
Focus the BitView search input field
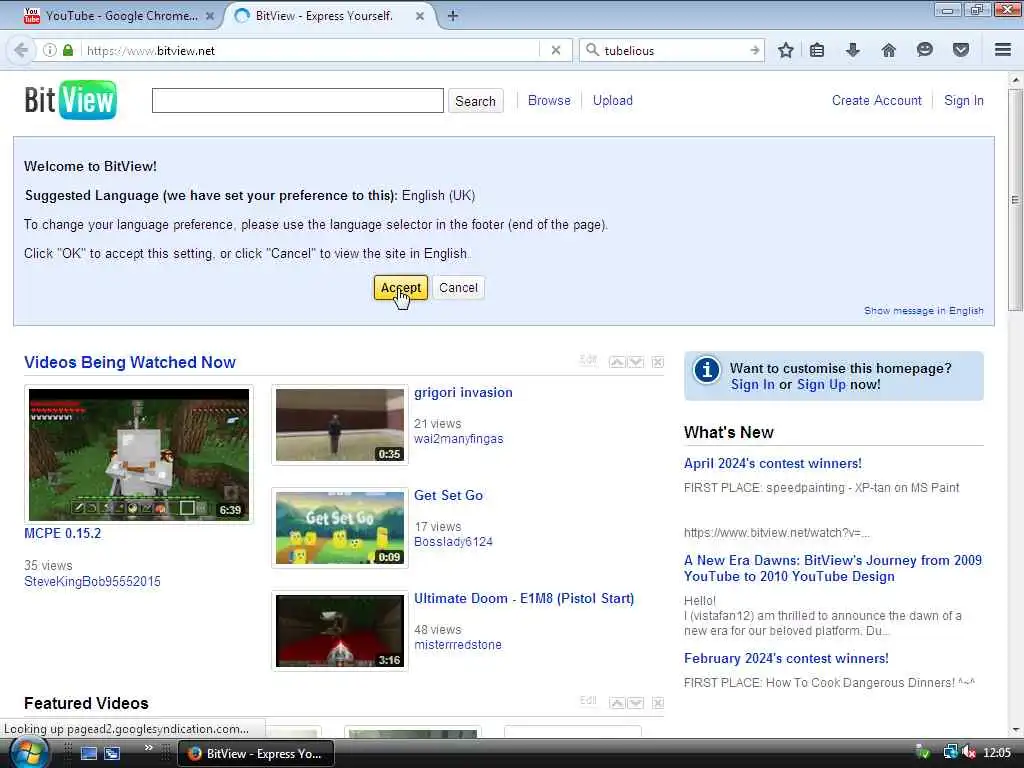point(298,101)
